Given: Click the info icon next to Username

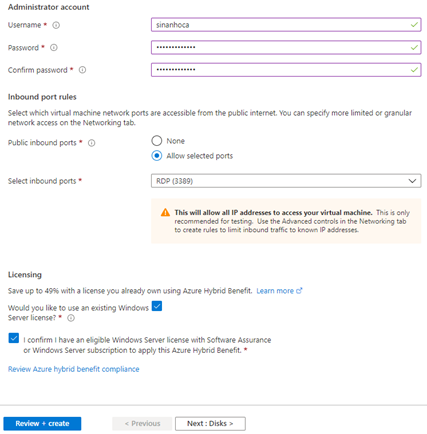Looking at the screenshot, I should (56, 25).
